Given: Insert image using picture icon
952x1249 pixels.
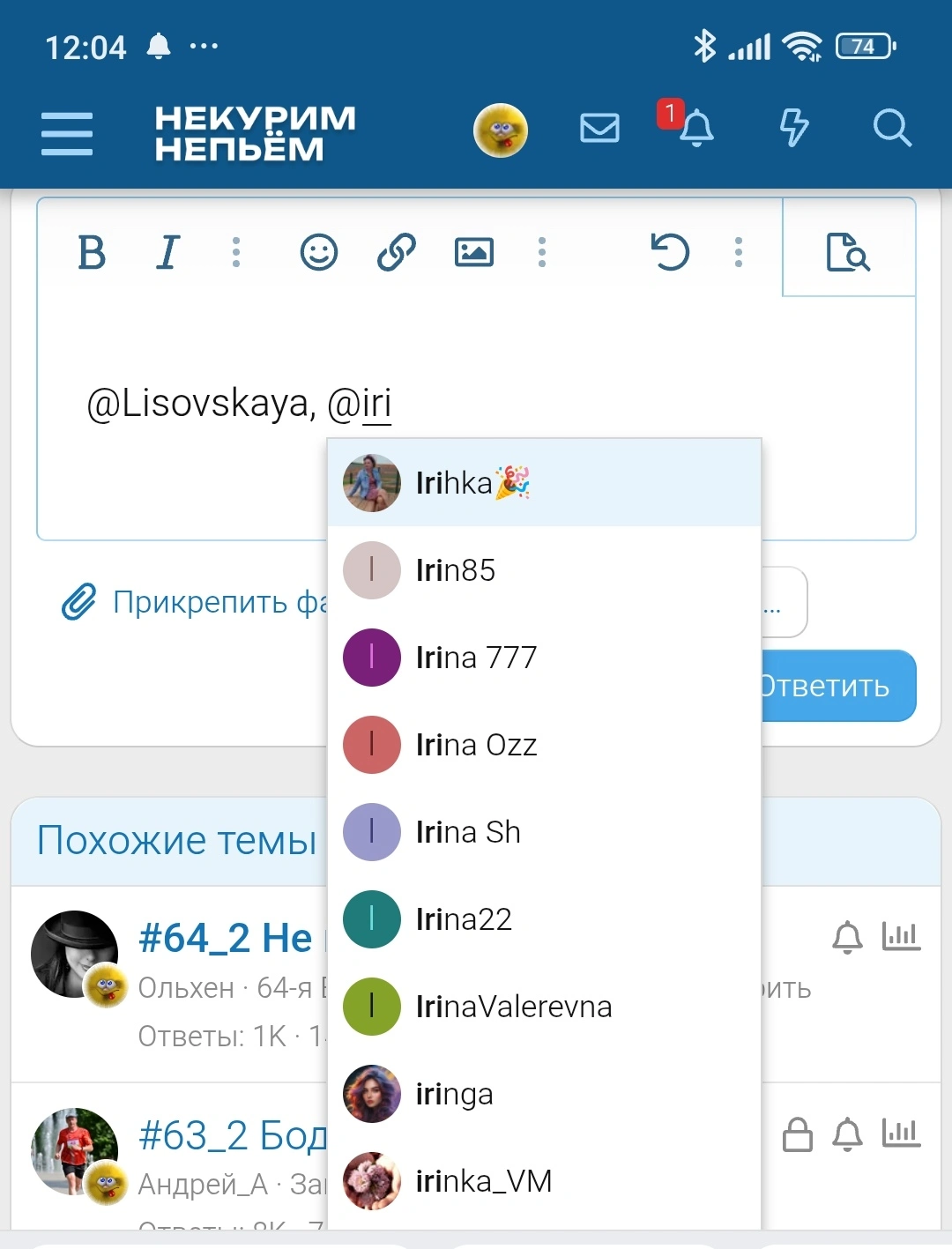Looking at the screenshot, I should [x=474, y=252].
